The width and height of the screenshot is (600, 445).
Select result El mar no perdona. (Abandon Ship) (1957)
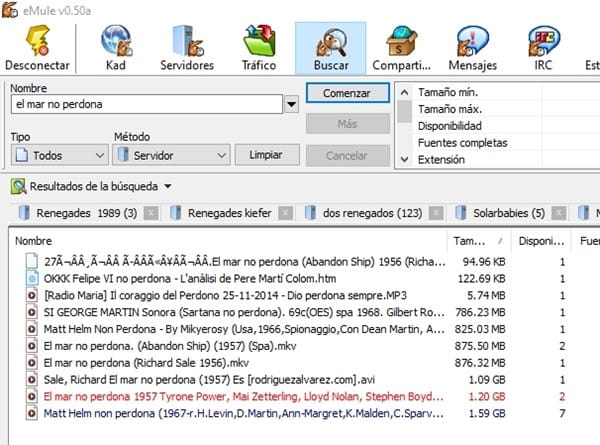170,346
